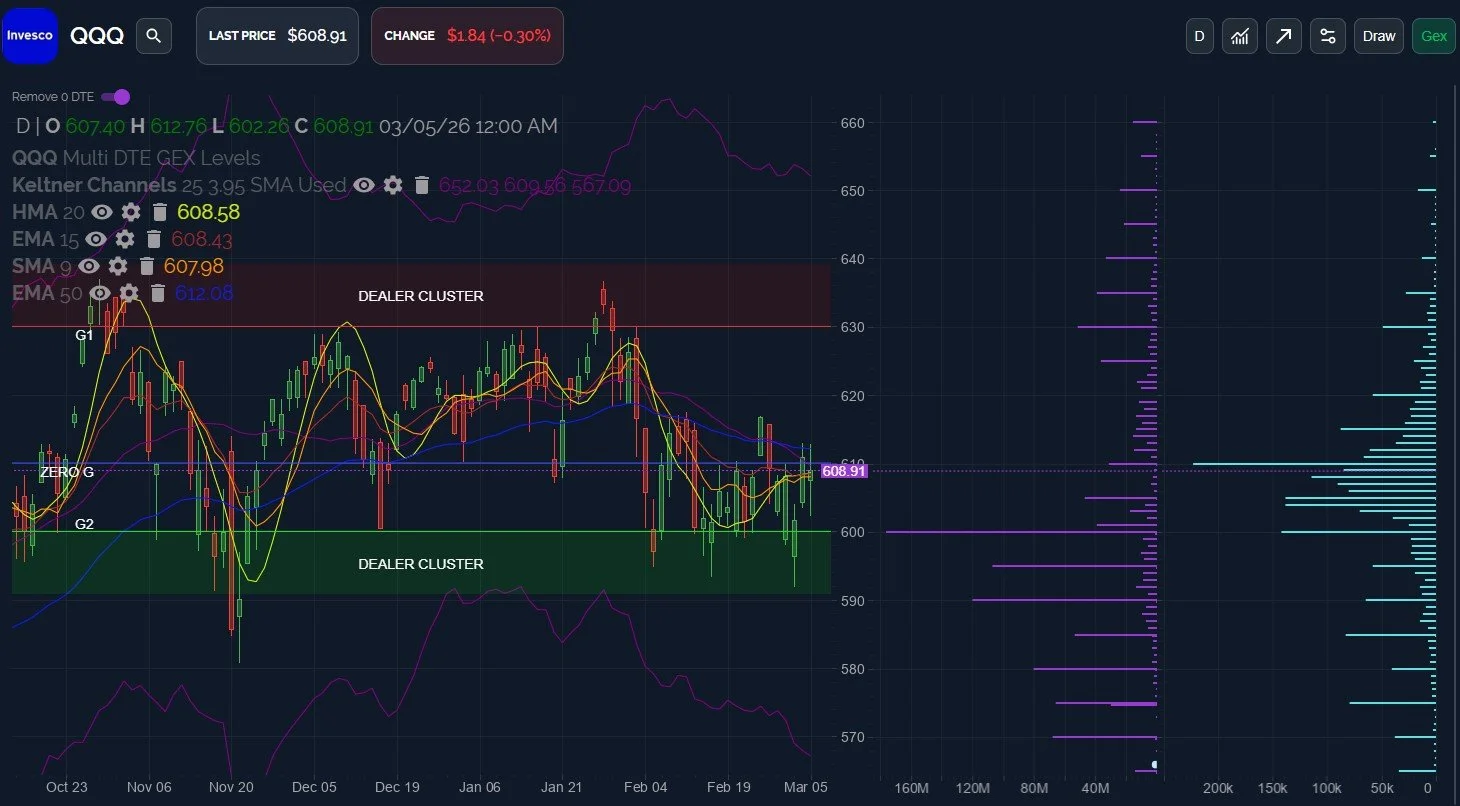Delete the EMA 50 indicator
Image resolution: width=1460 pixels, height=806 pixels.
click(x=157, y=293)
